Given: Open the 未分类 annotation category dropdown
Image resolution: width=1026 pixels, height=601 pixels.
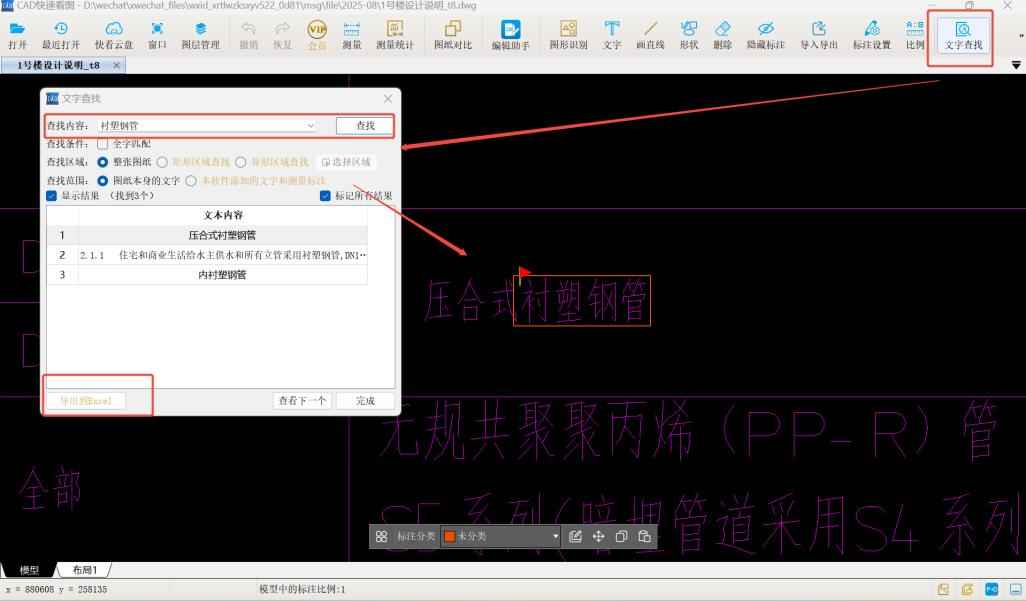Looking at the screenshot, I should (x=556, y=536).
